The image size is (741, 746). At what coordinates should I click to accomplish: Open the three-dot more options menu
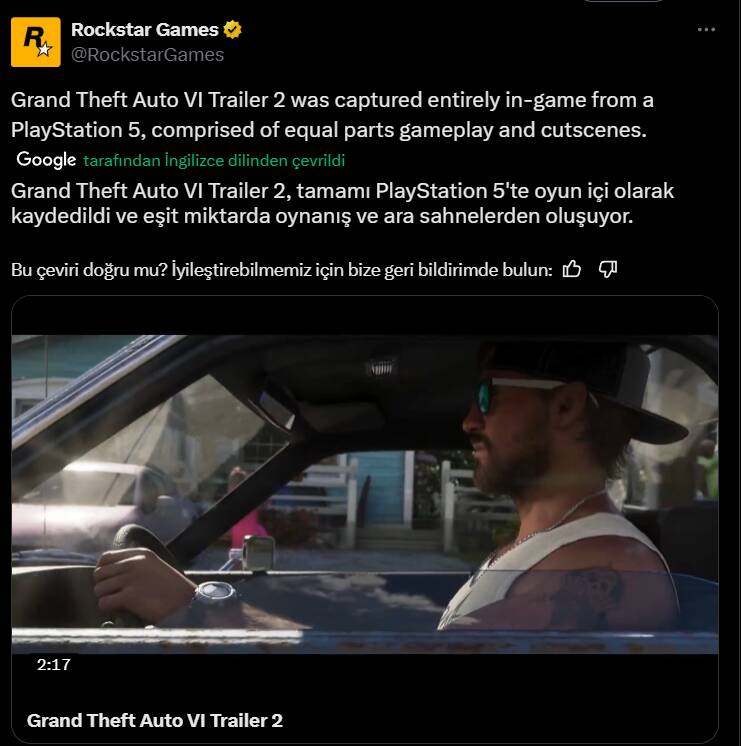(x=706, y=31)
